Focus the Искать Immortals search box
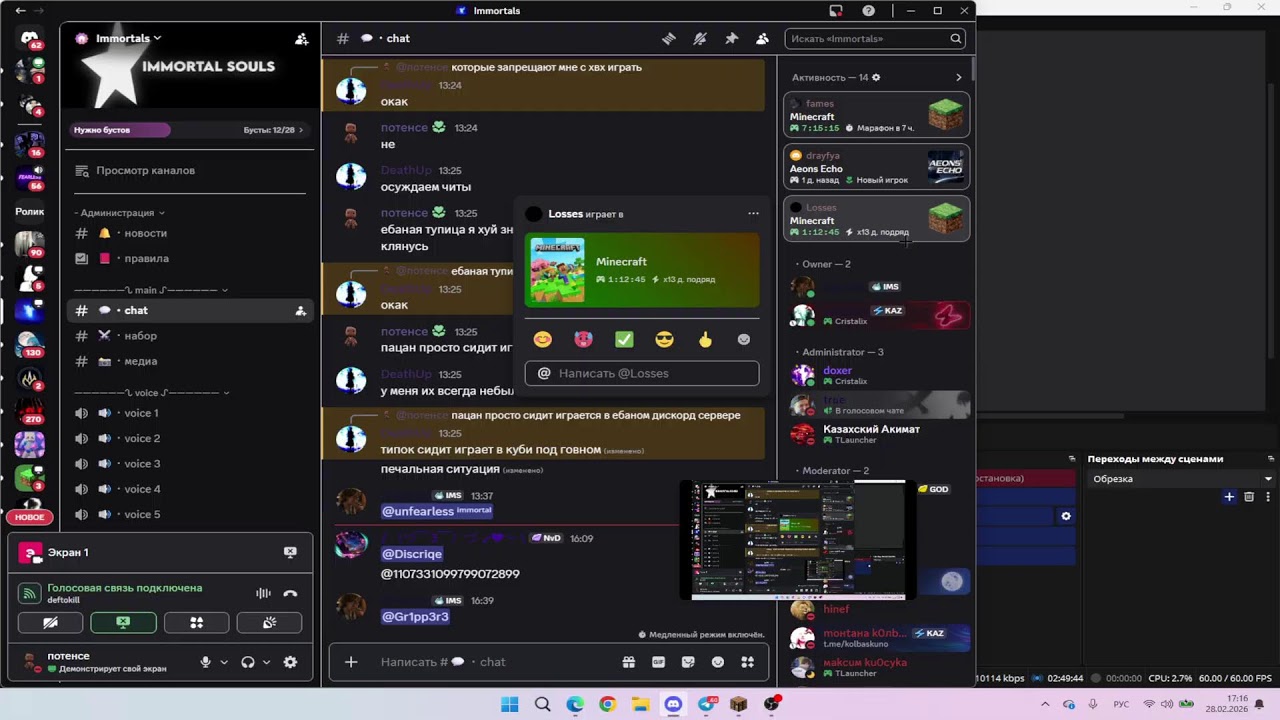The width and height of the screenshot is (1280, 720). (x=876, y=39)
